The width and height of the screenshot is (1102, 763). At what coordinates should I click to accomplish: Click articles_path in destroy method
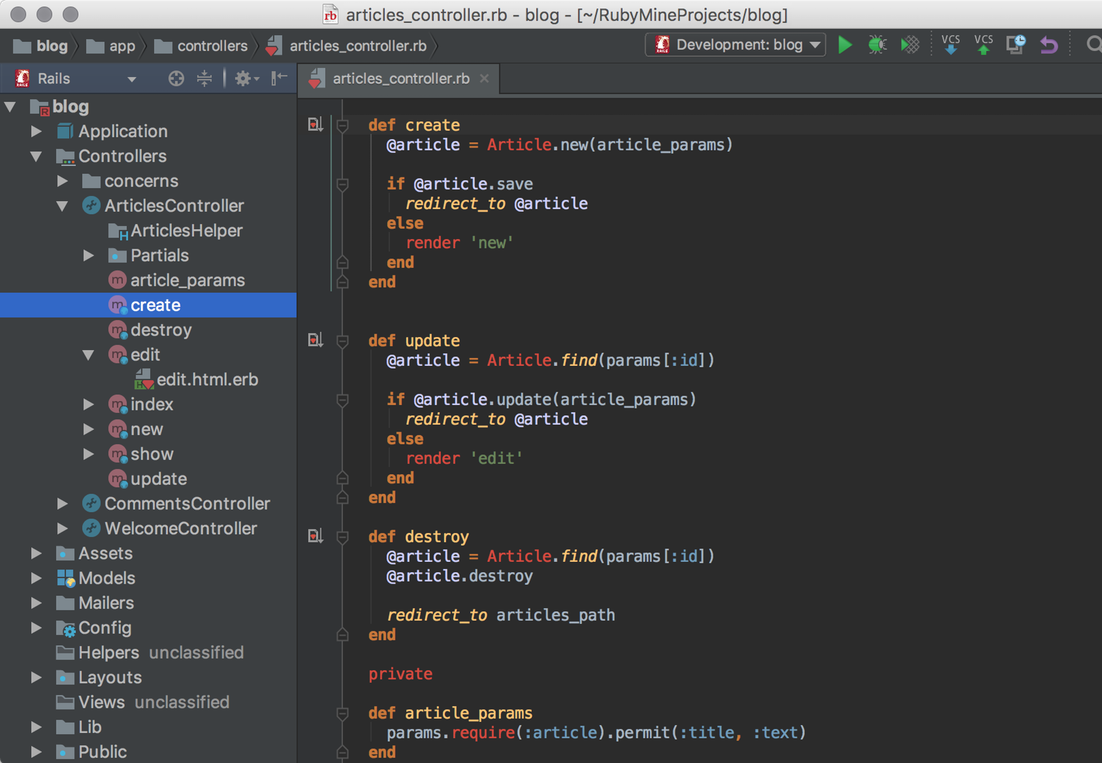click(555, 615)
